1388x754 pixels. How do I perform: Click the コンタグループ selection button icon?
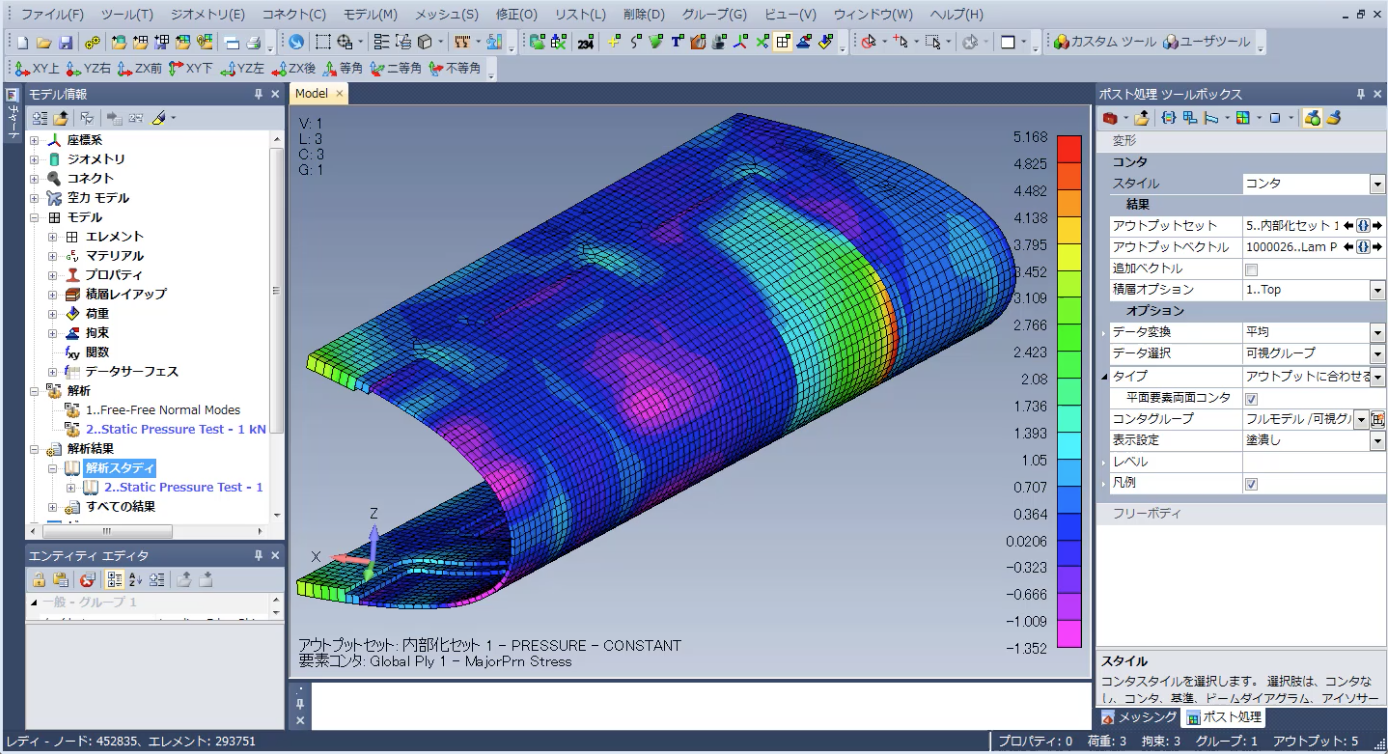1377,420
